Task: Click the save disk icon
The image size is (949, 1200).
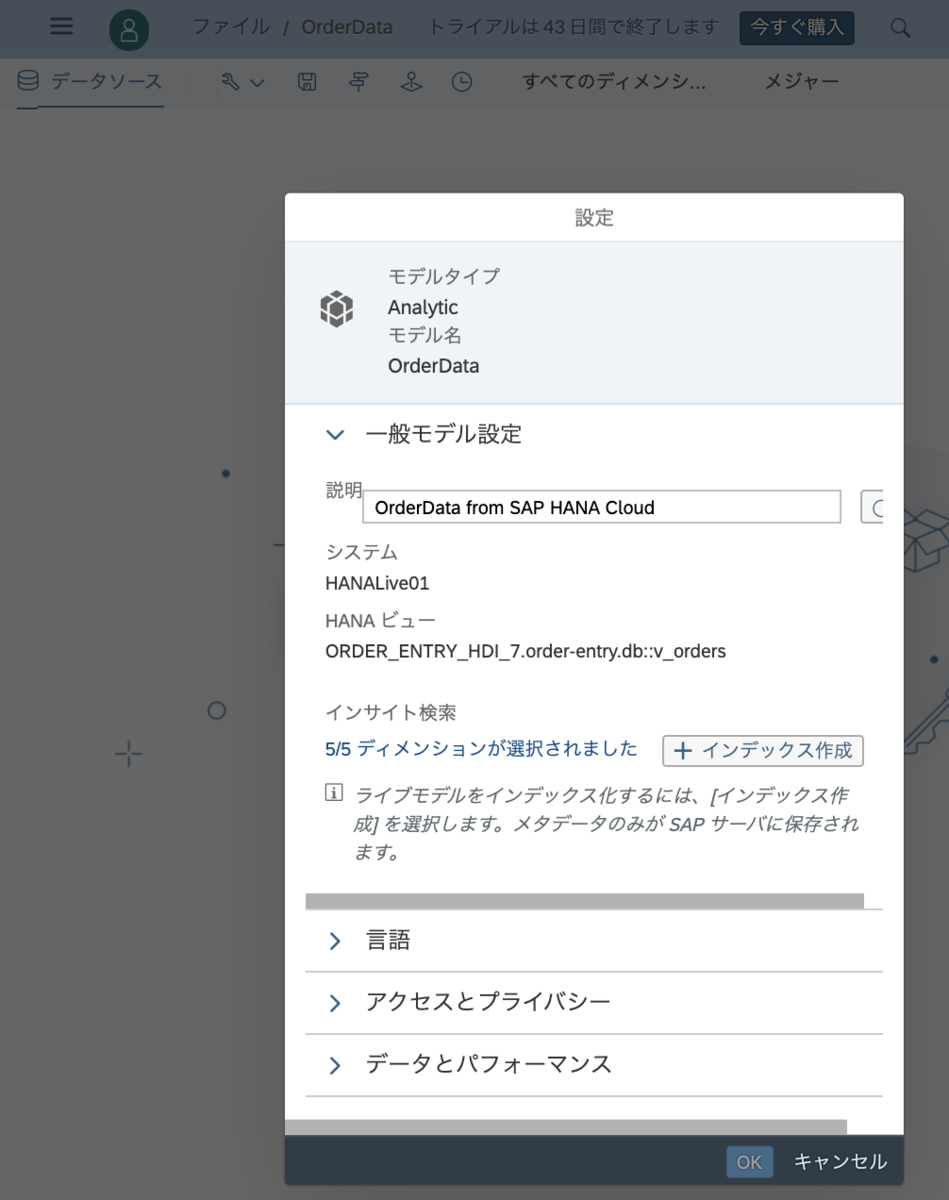Action: (x=308, y=83)
